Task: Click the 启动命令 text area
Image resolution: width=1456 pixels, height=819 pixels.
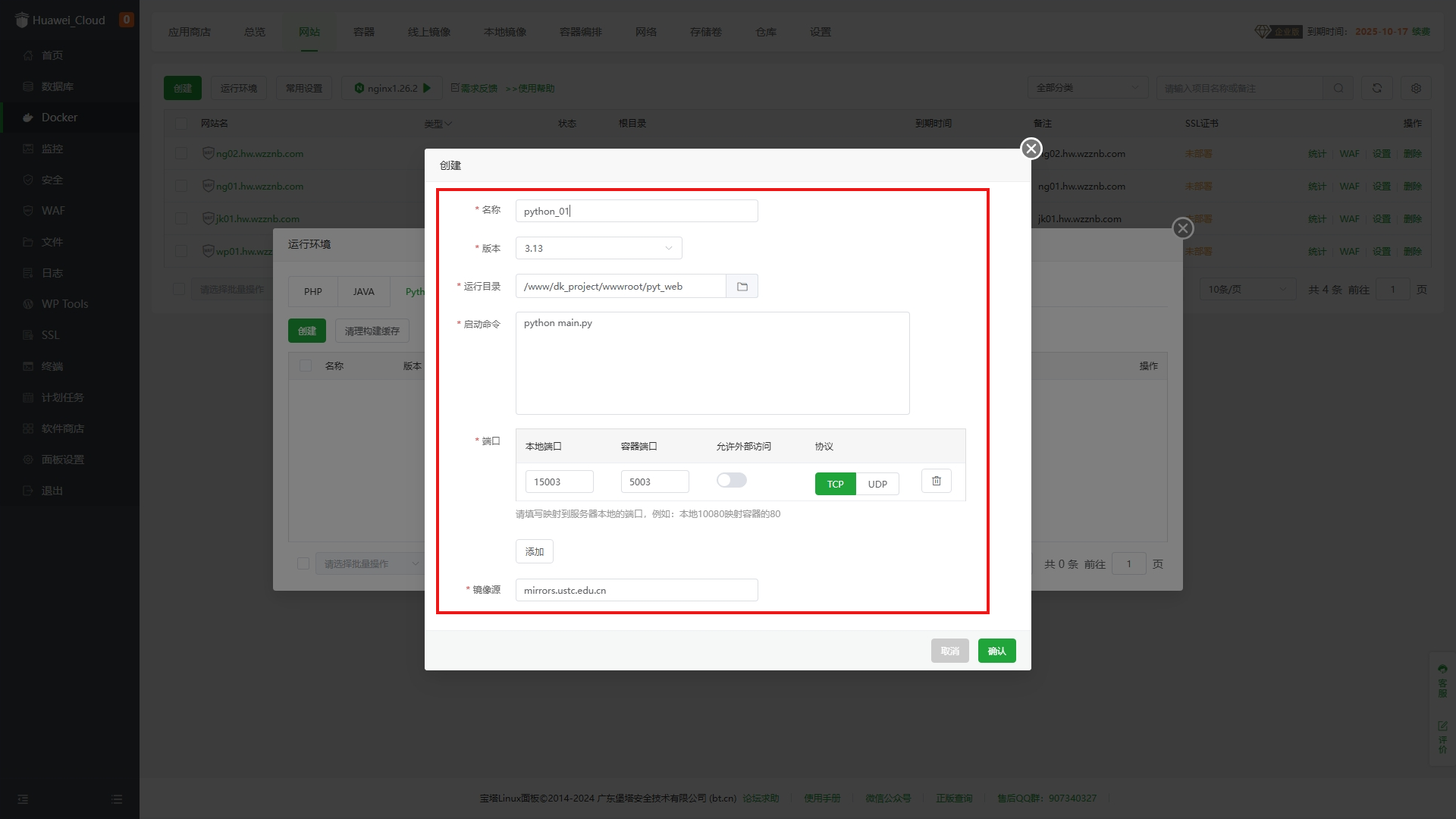Action: tap(713, 363)
